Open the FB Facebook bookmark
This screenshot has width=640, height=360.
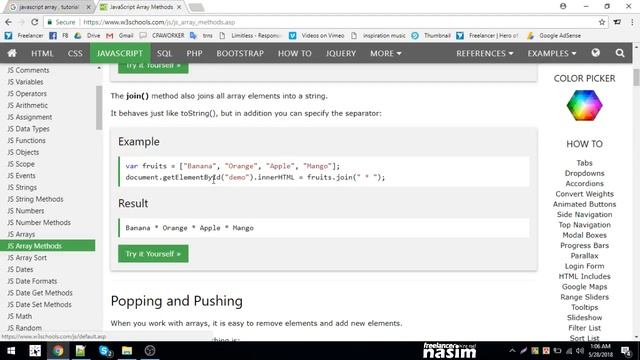[59, 36]
